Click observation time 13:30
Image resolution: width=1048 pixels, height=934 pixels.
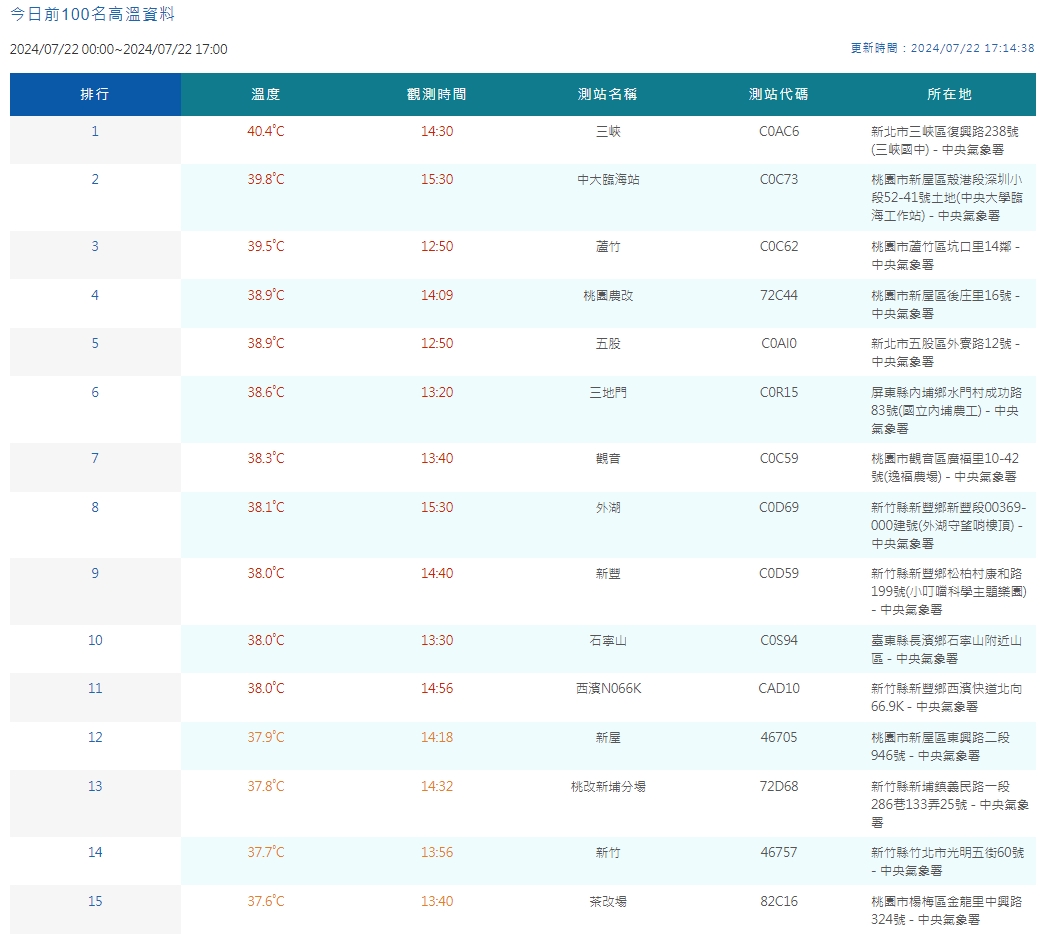pos(437,640)
